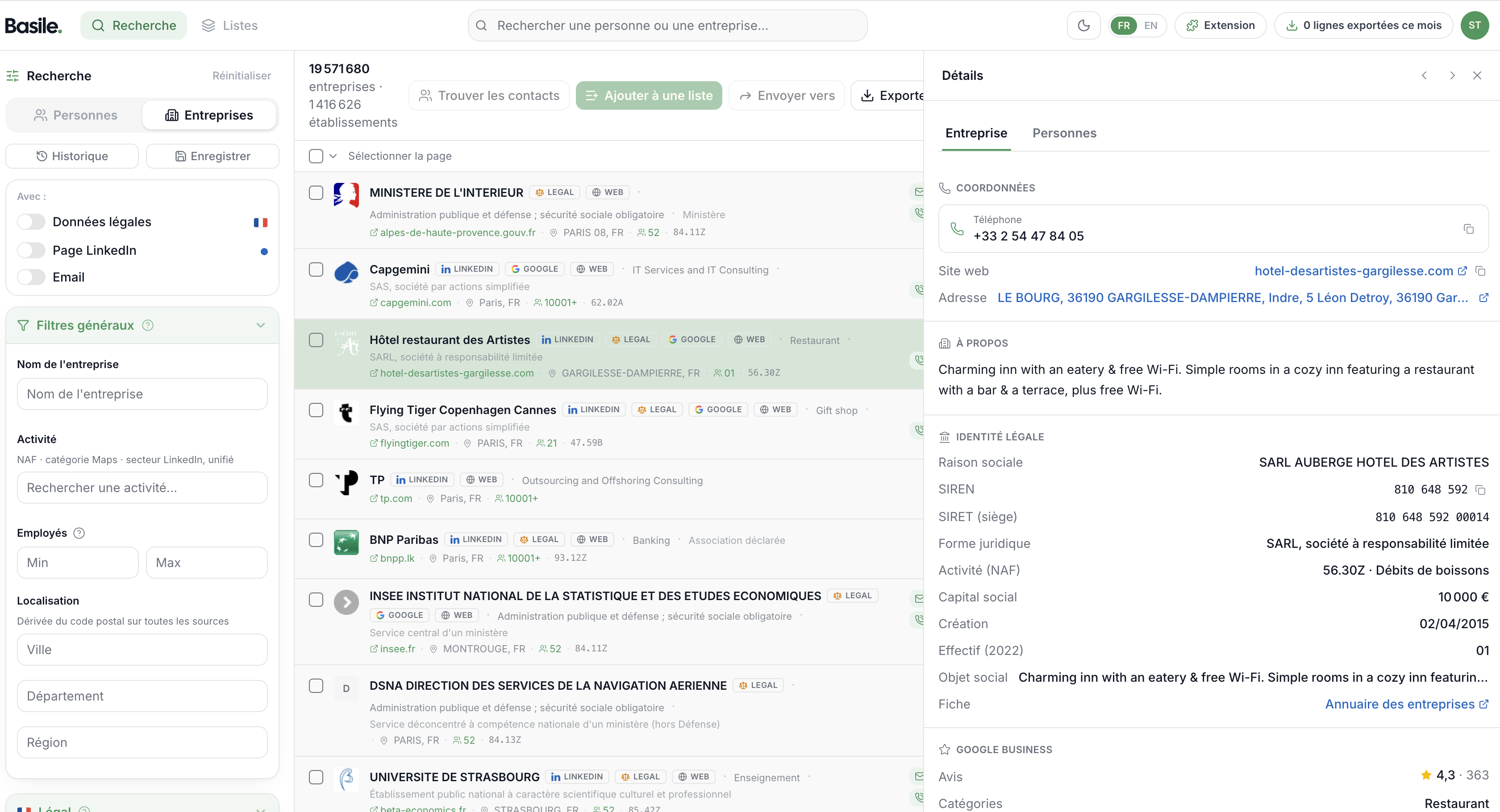Viewport: 1500px width, 812px height.
Task: Switch to the Recherche nav tab
Action: click(x=133, y=25)
